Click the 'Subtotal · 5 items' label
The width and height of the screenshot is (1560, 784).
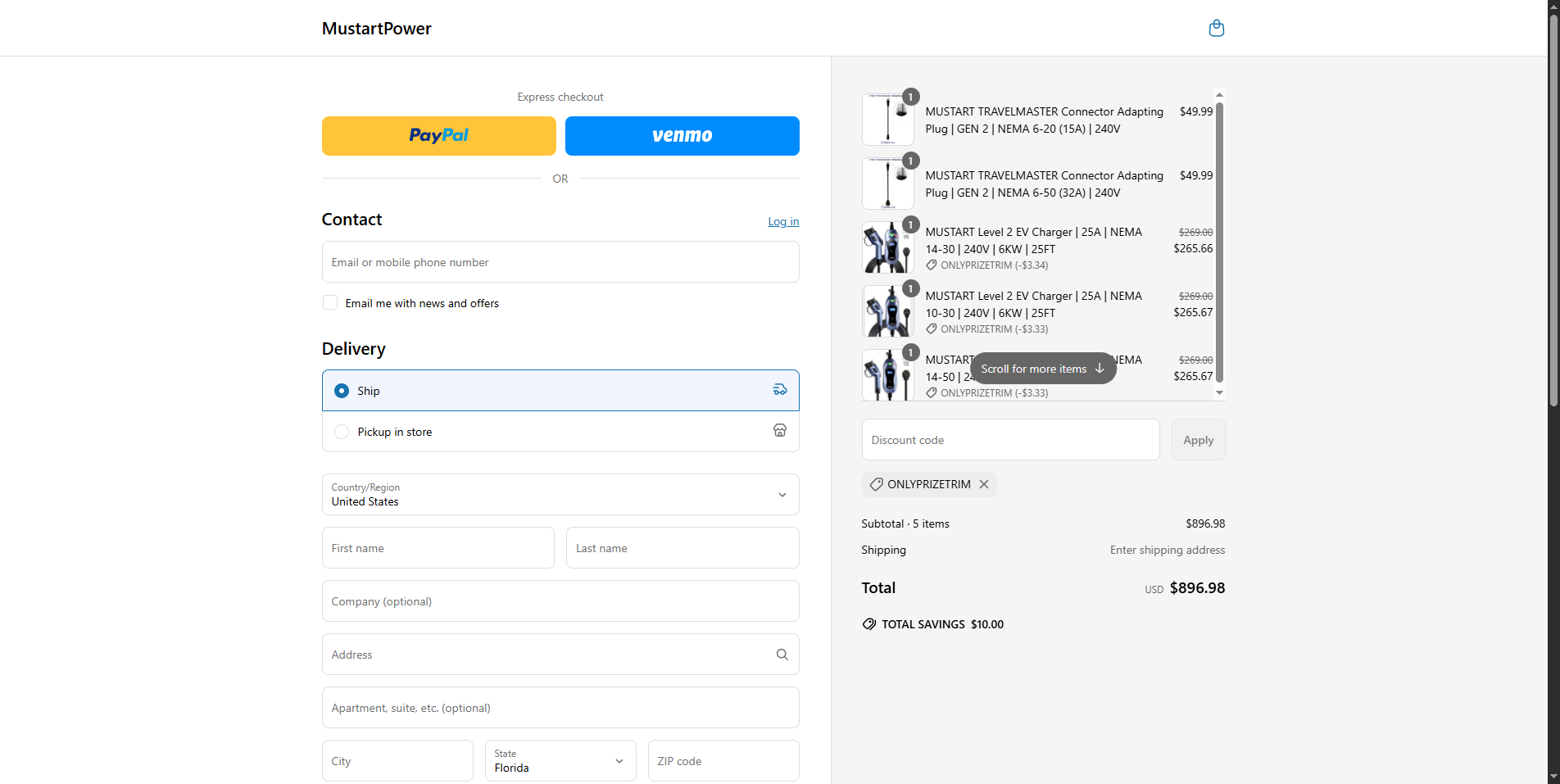click(905, 523)
